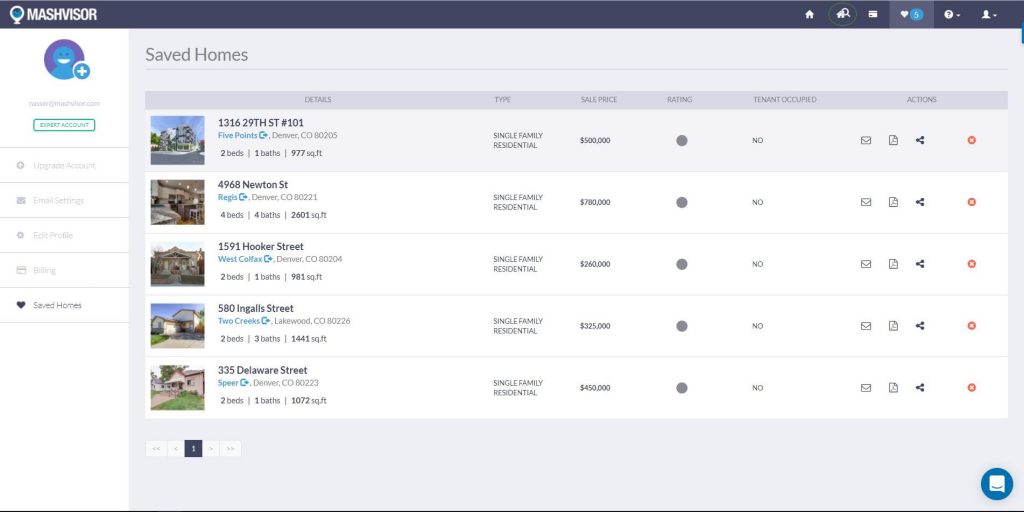Screen dimensions: 1024x512
Task: Expand the help question mark dropdown
Action: pyautogui.click(x=952, y=14)
